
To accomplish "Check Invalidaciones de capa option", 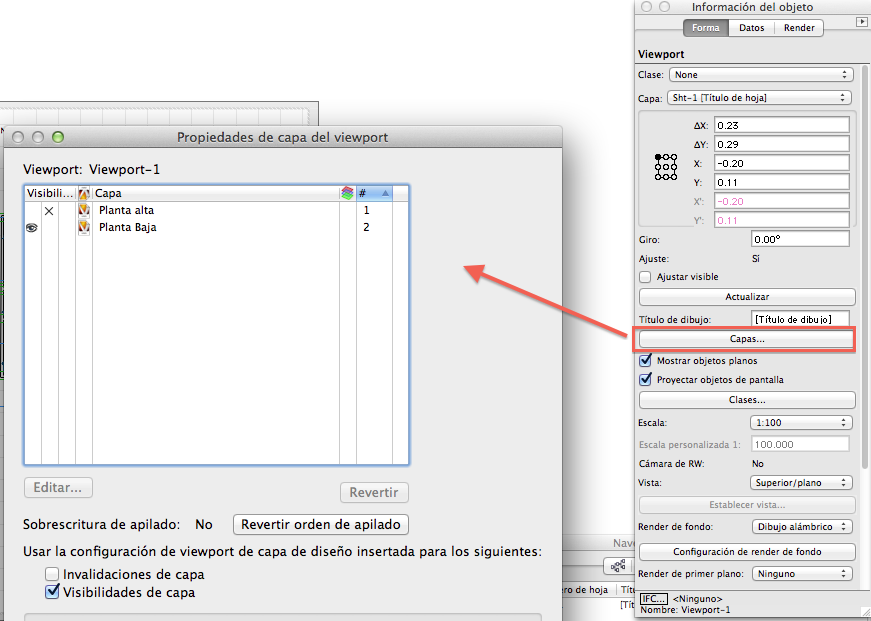I will [x=53, y=574].
